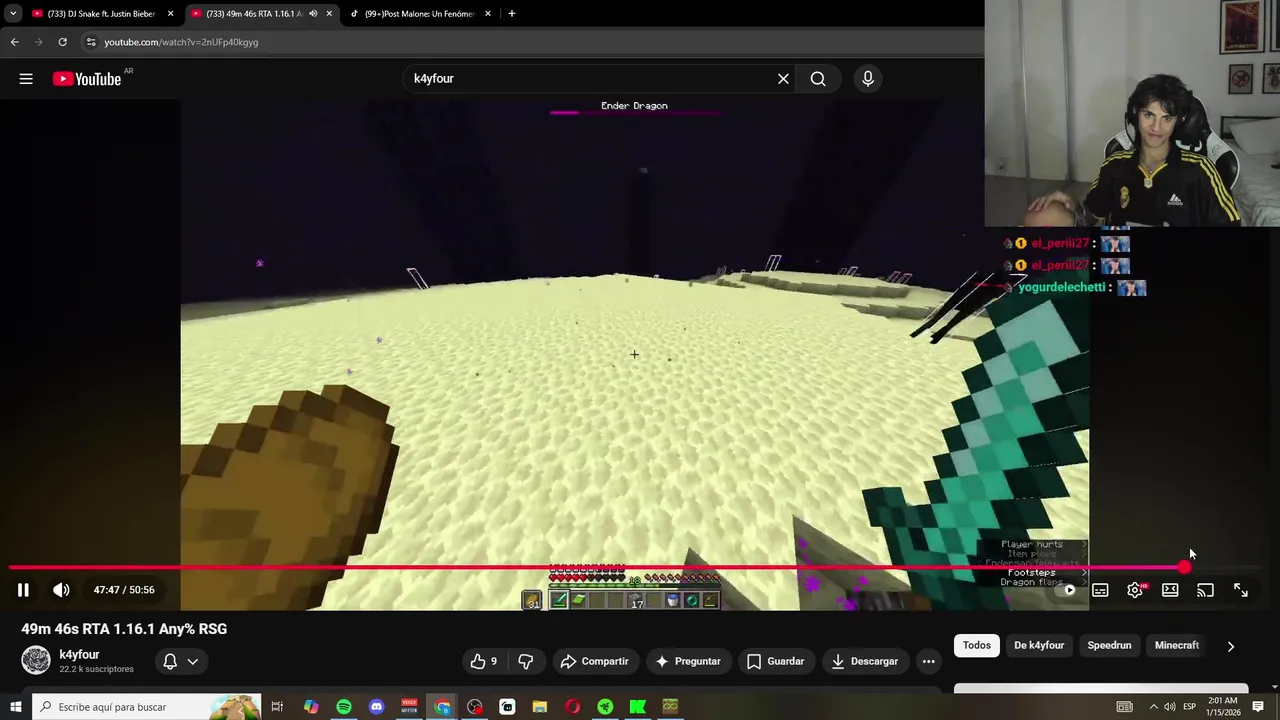1280x720 pixels.
Task: View site information icon in address bar
Action: pos(91,42)
